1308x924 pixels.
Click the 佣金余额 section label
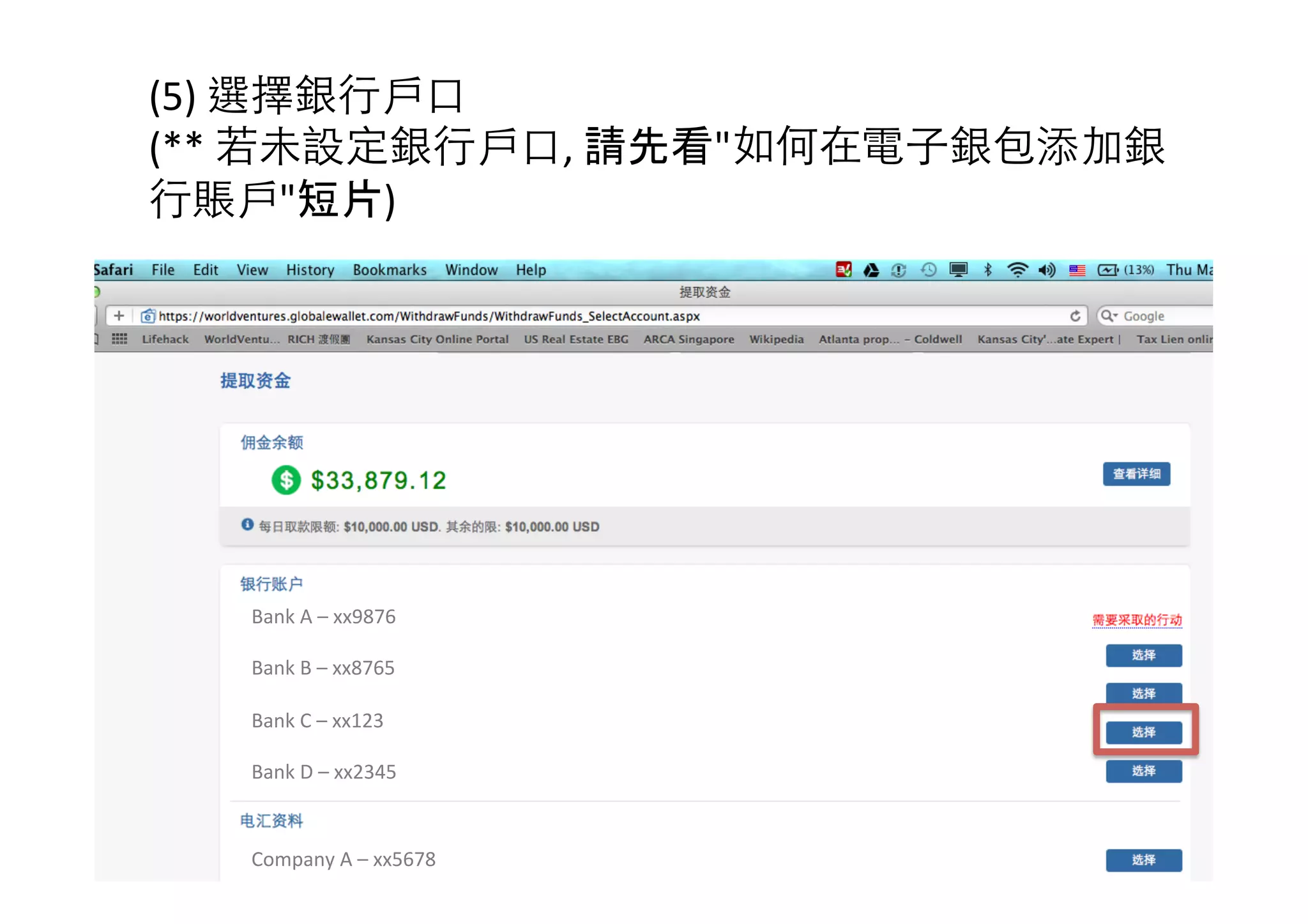271,443
